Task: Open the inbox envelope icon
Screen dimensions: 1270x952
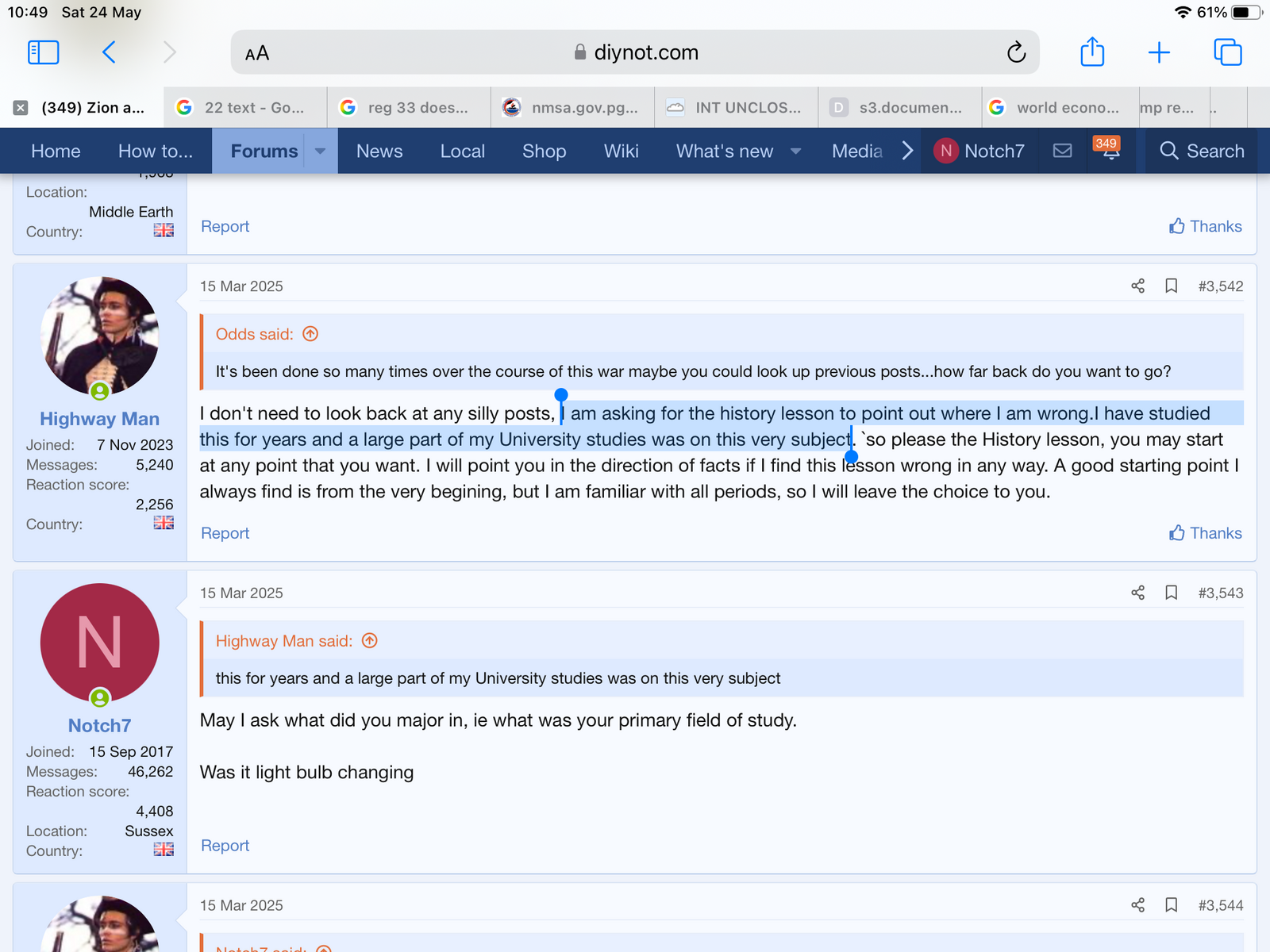Action: [x=1062, y=151]
